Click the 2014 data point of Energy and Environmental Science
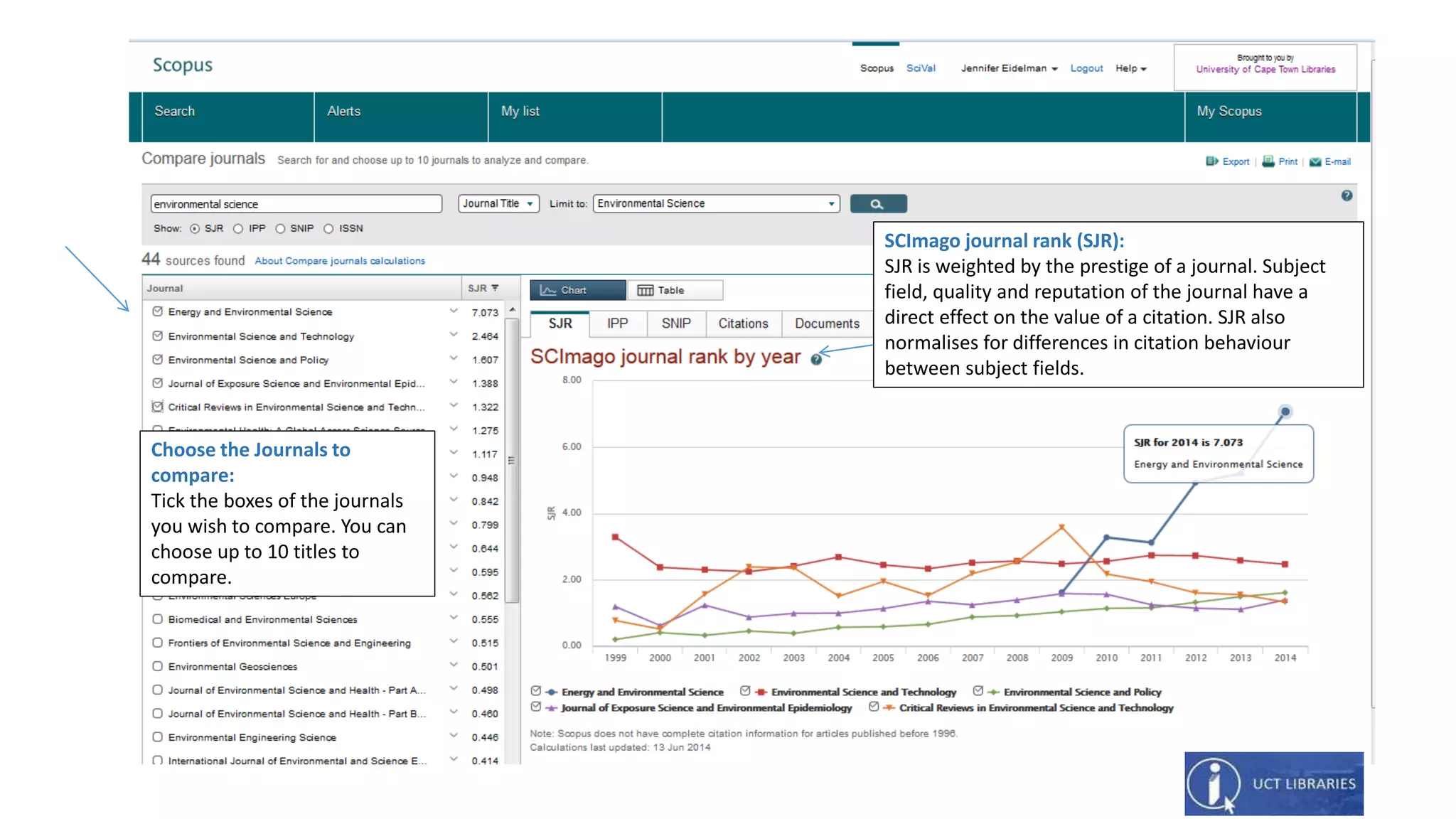The height and width of the screenshot is (819, 1456). pos(1285,412)
